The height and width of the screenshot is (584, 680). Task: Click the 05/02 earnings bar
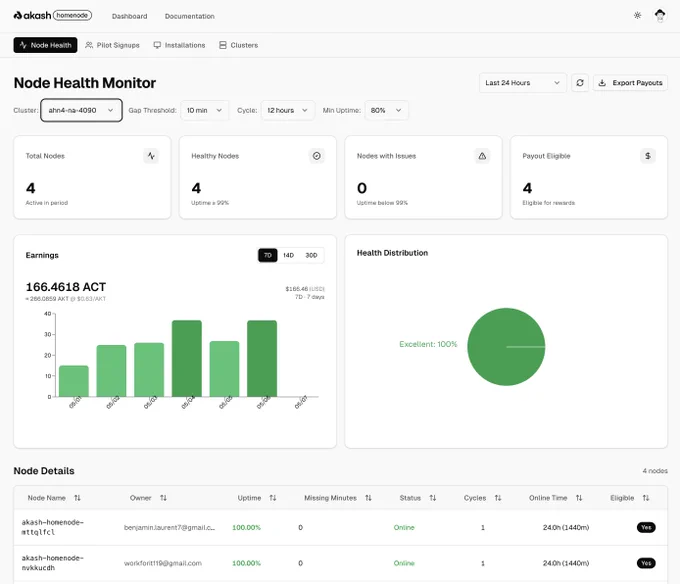pyautogui.click(x=111, y=371)
